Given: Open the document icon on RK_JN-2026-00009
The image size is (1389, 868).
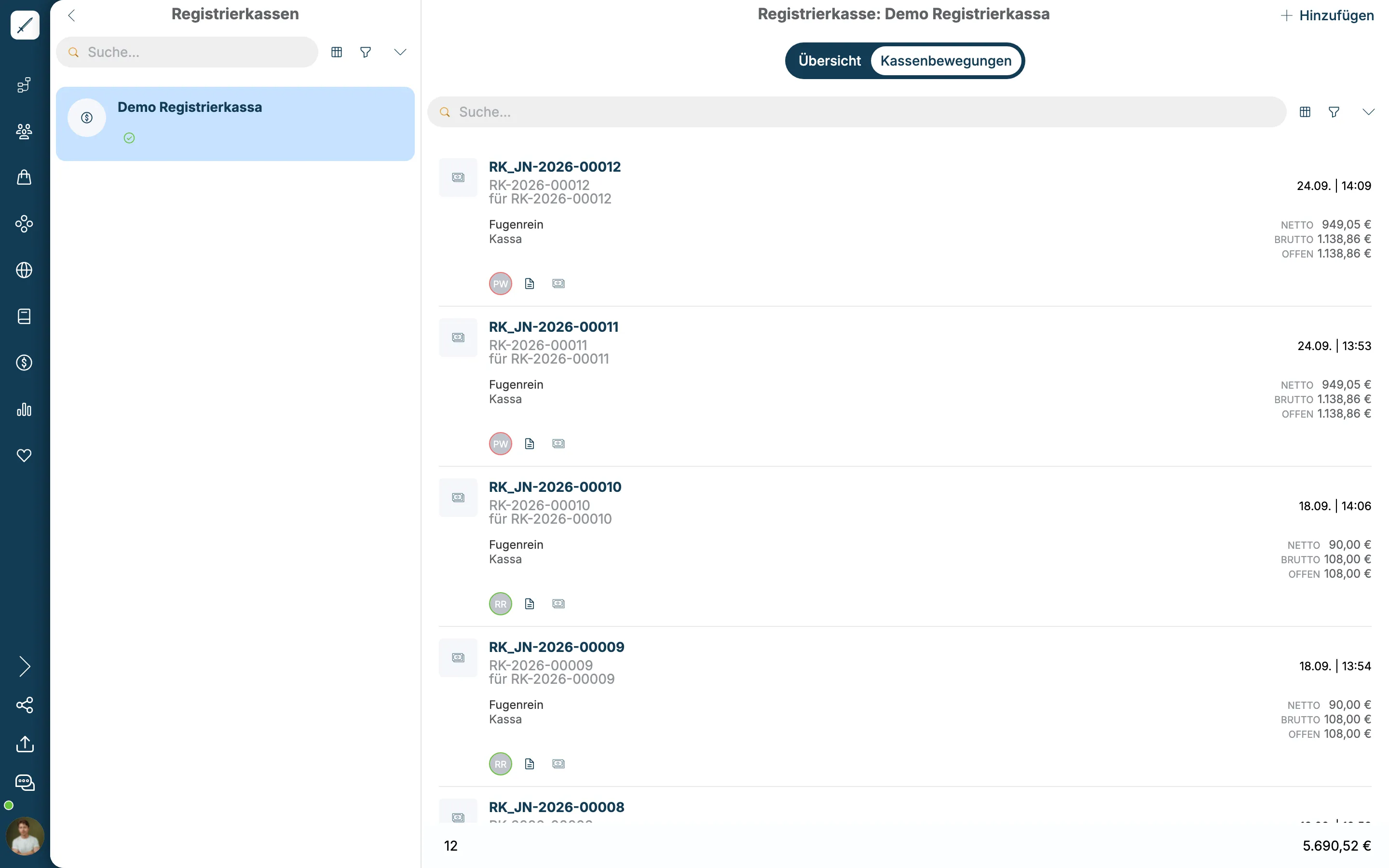Looking at the screenshot, I should click(530, 764).
